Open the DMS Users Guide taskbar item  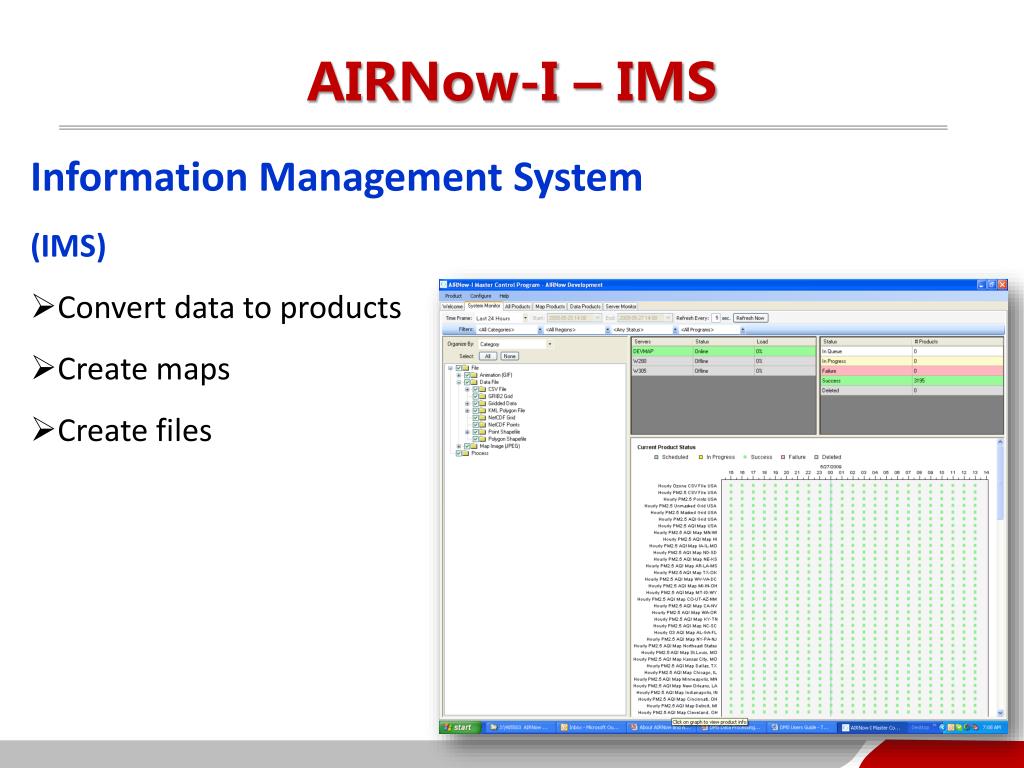coord(800,728)
